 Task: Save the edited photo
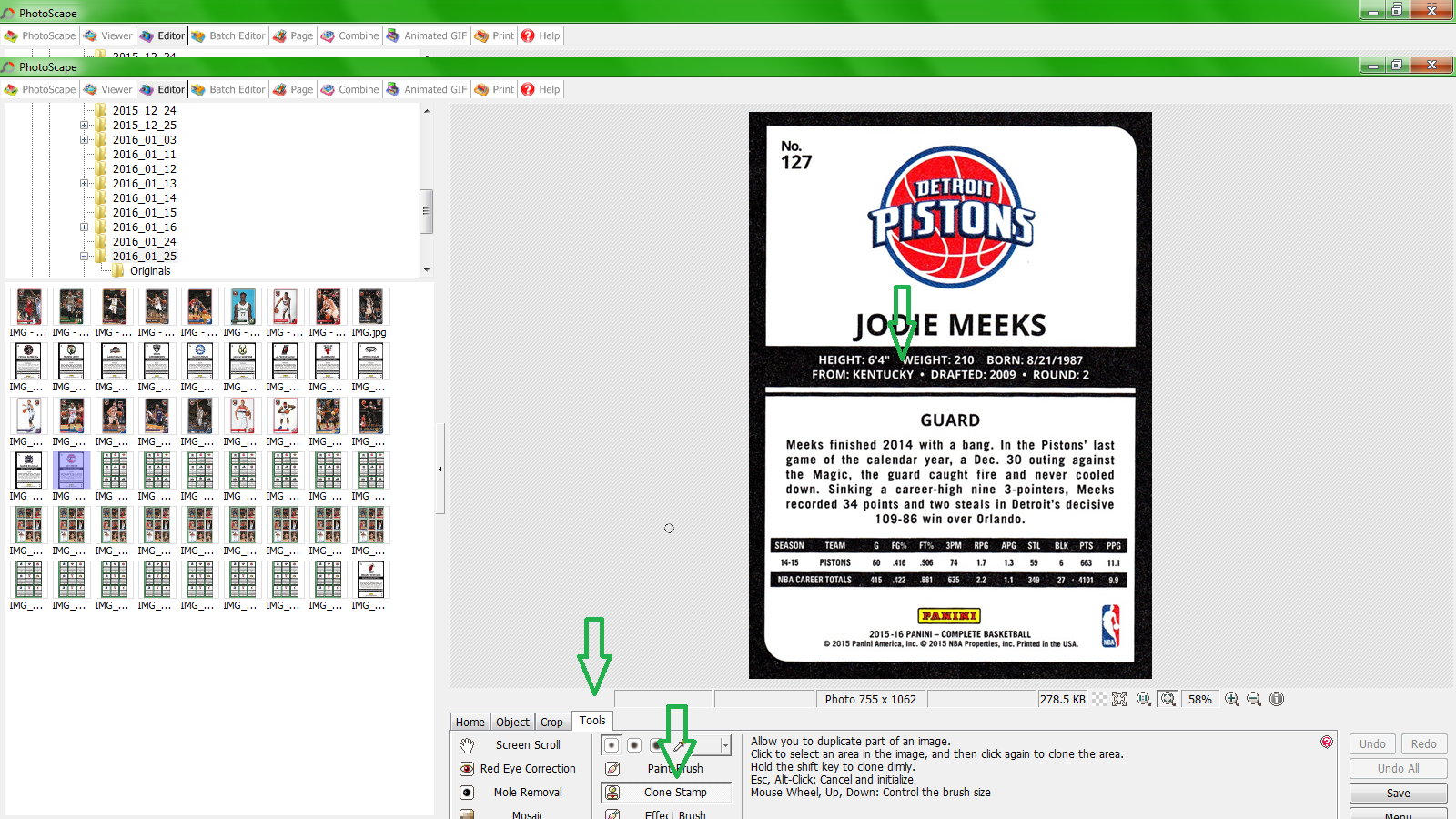point(1399,793)
